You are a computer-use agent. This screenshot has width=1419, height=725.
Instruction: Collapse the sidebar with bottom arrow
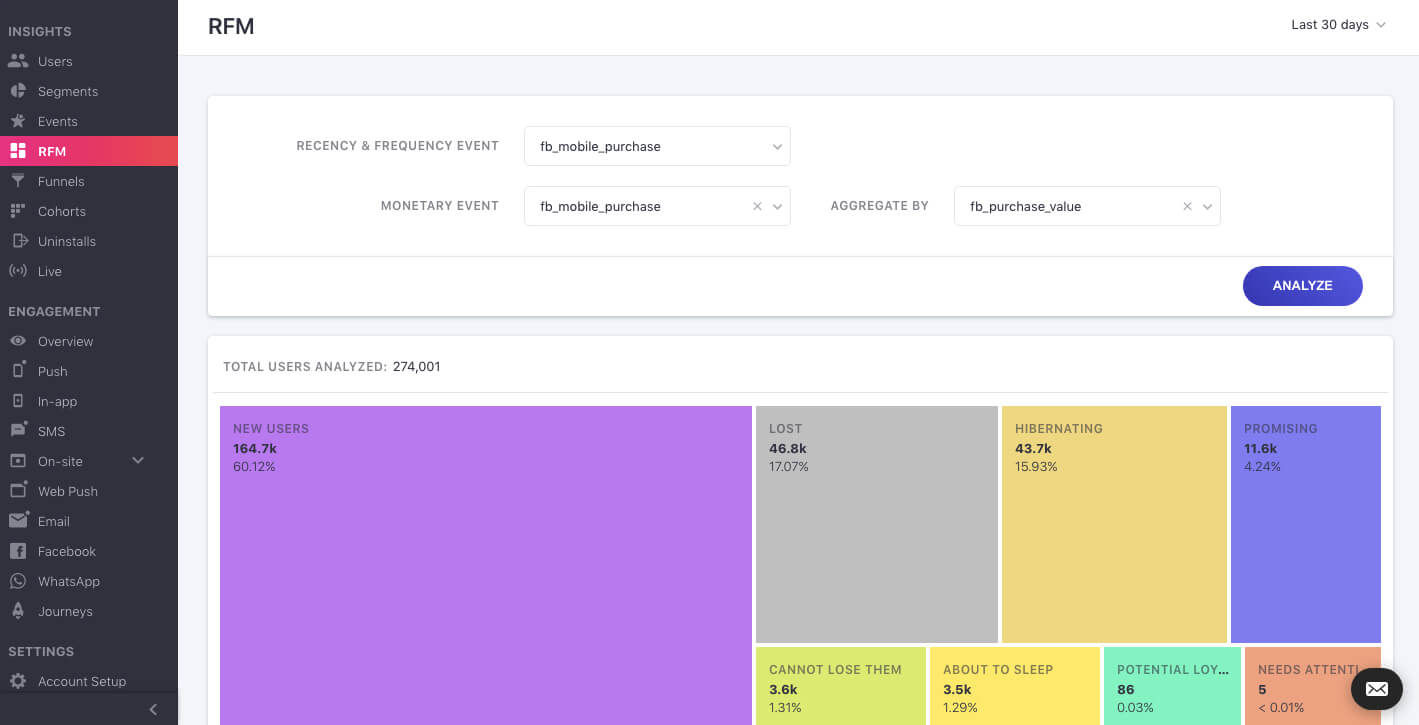click(x=153, y=709)
